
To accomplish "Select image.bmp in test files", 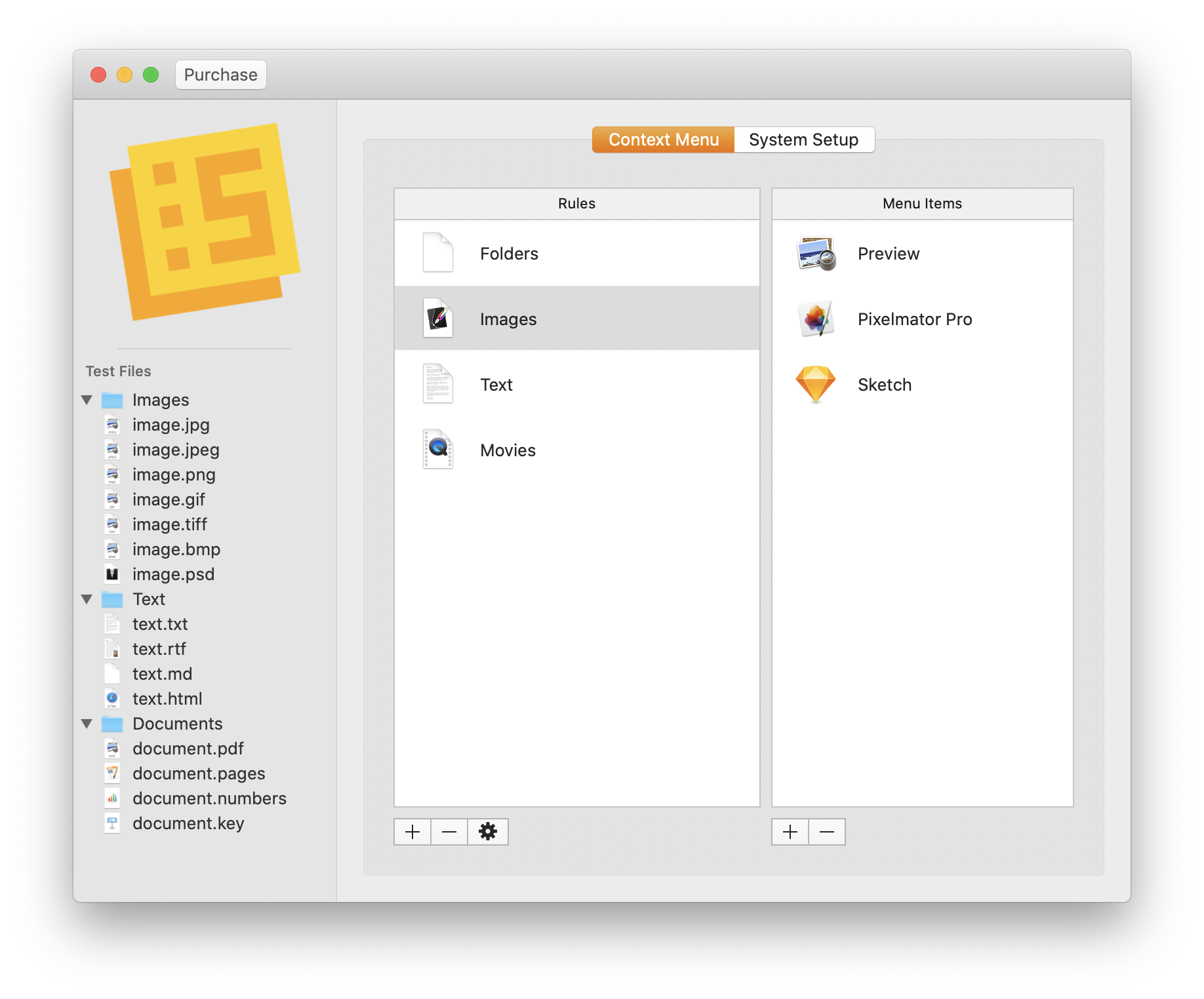I will 176,549.
